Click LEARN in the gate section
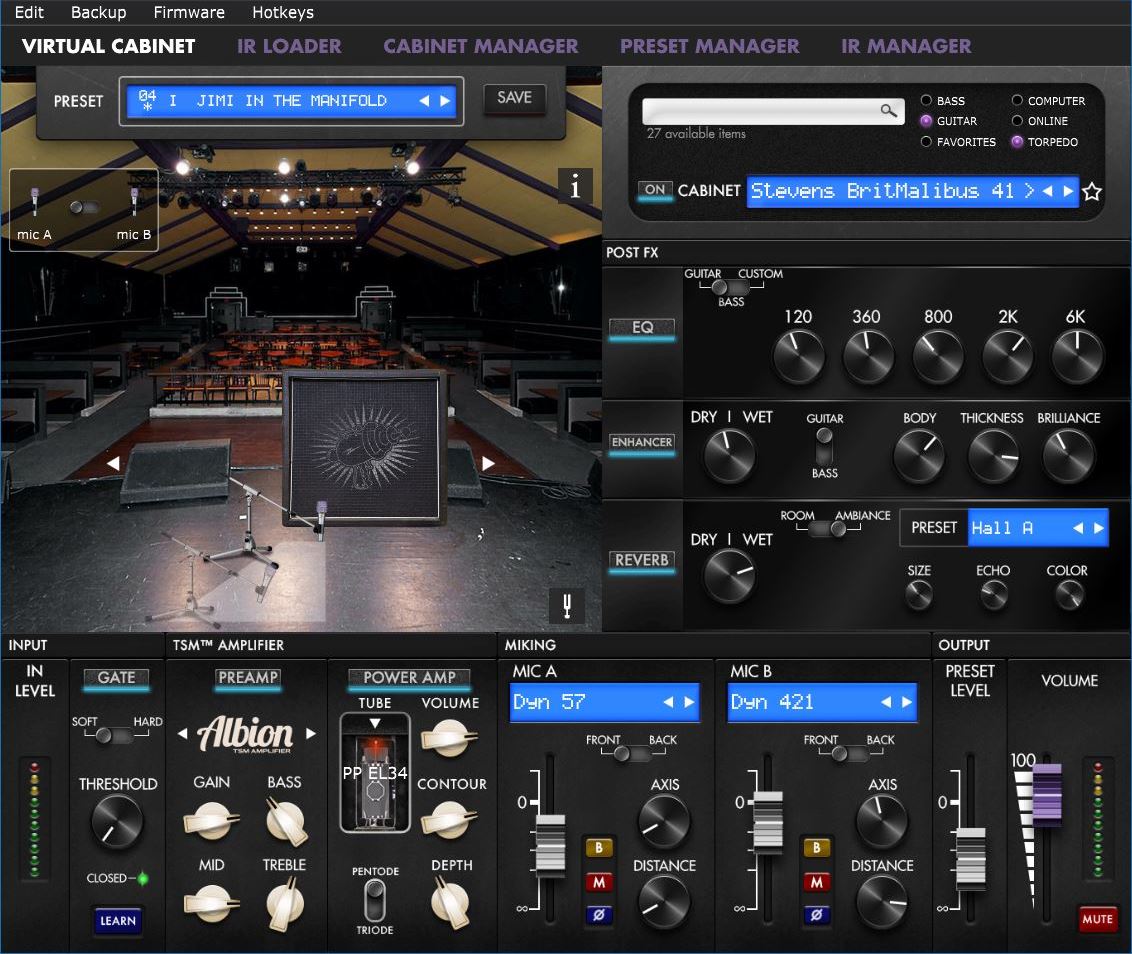 [x=117, y=920]
